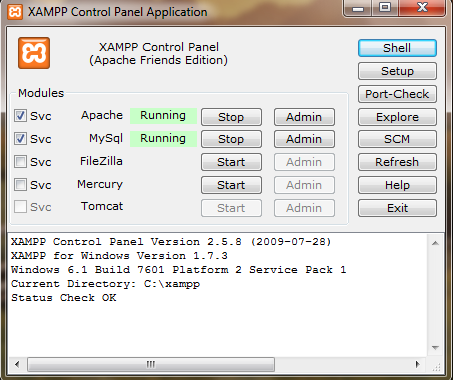Click the 'XAMPP Control Panel Version 2.5.8' log line
This screenshot has height=380, width=453.
click(x=171, y=242)
